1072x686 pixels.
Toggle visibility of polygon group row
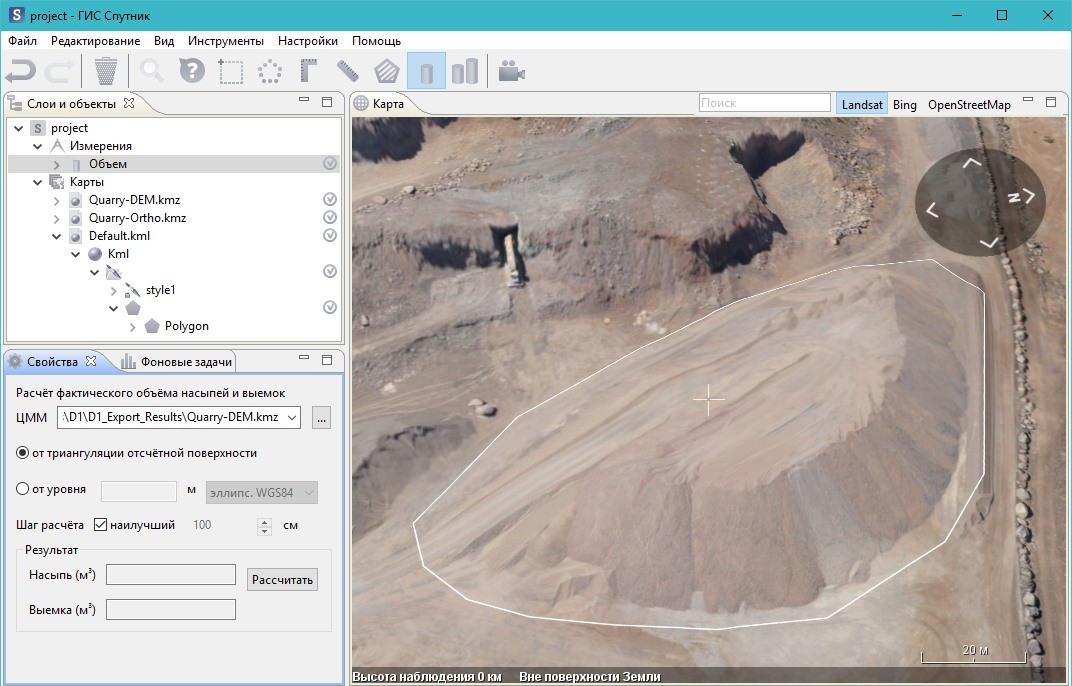pyautogui.click(x=330, y=307)
